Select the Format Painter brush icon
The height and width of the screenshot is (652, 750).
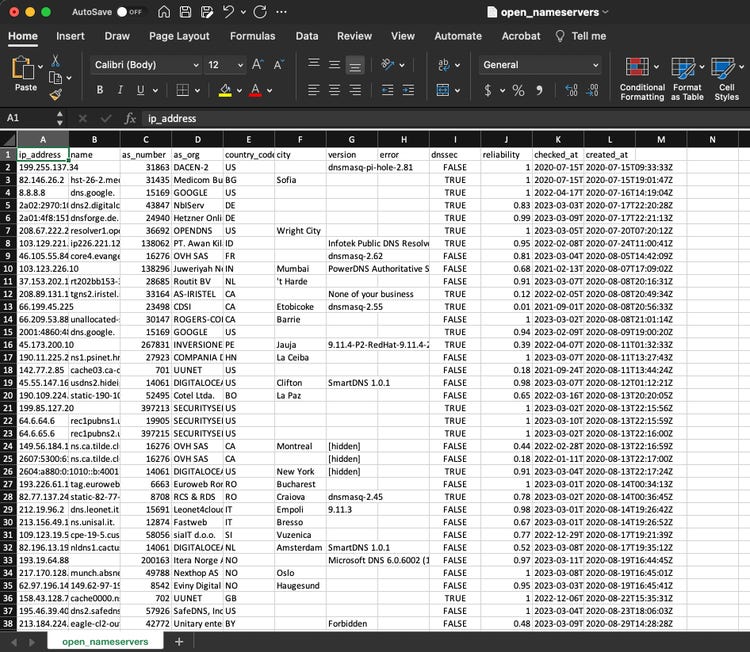[55, 95]
